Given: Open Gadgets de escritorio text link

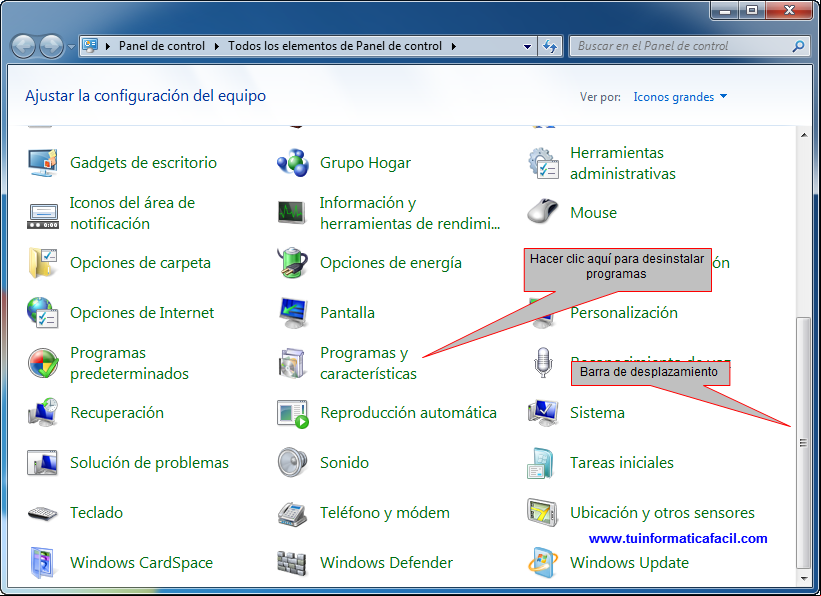Looking at the screenshot, I should pos(143,163).
